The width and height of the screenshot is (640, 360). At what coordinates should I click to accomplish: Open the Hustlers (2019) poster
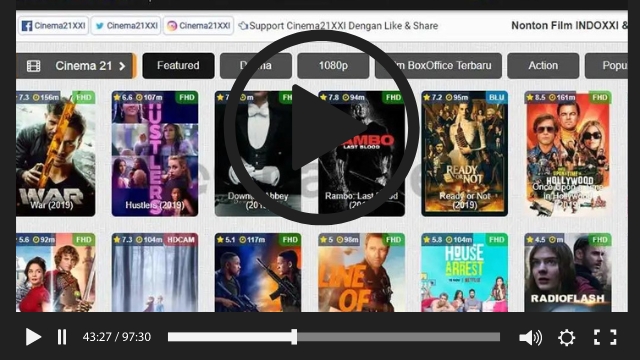coord(155,153)
